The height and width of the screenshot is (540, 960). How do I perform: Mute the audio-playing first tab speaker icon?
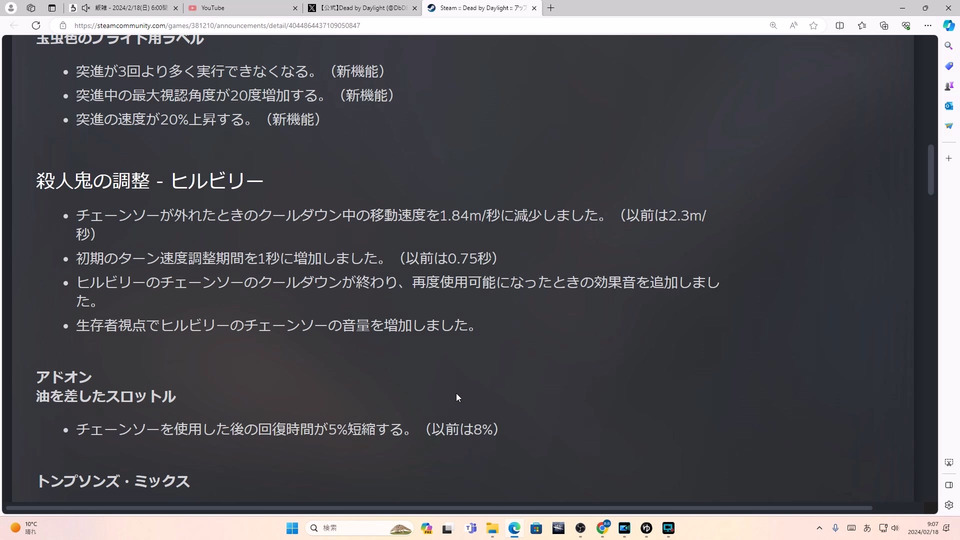(85, 8)
